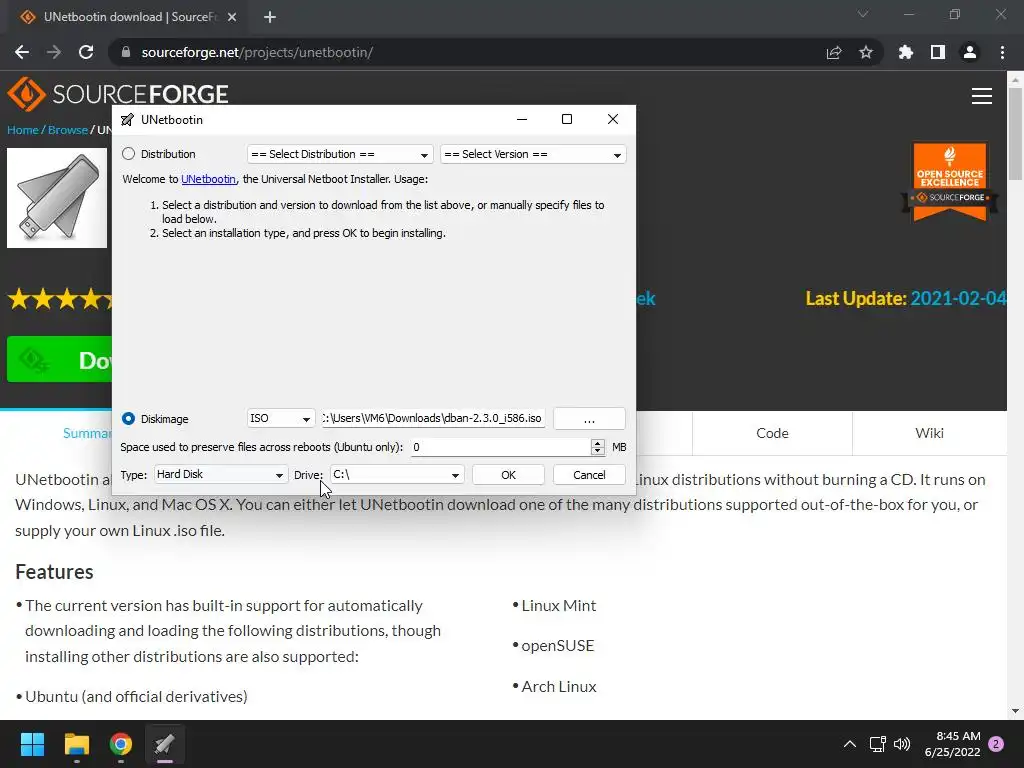Open Chrome tab search chevron
The height and width of the screenshot is (768, 1024).
[x=863, y=14]
